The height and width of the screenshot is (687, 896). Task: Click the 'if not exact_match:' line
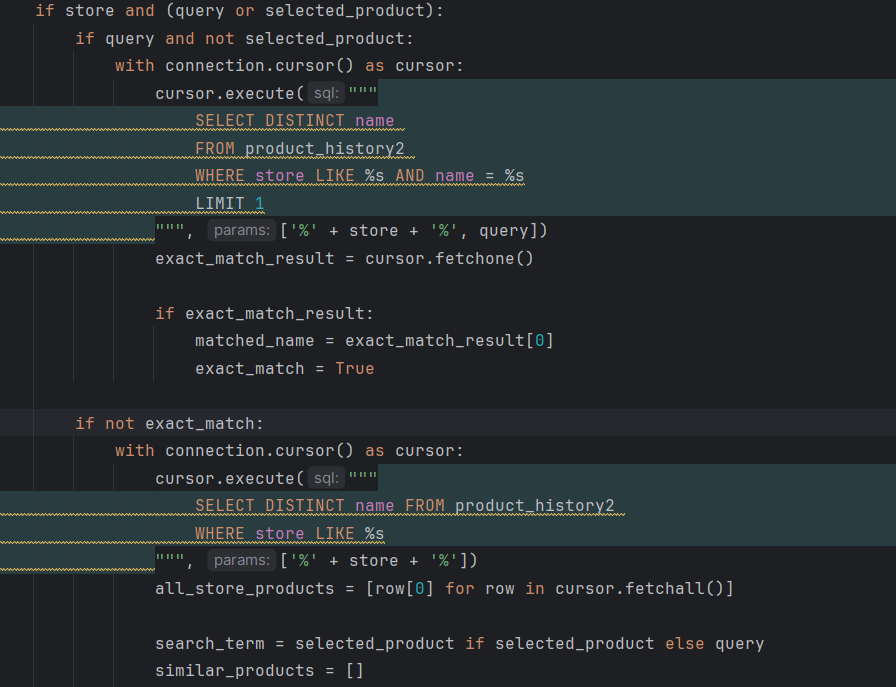pos(169,423)
